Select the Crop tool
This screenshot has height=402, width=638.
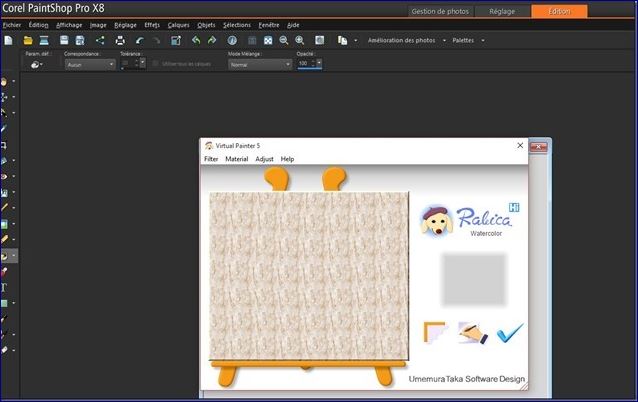coord(4,145)
